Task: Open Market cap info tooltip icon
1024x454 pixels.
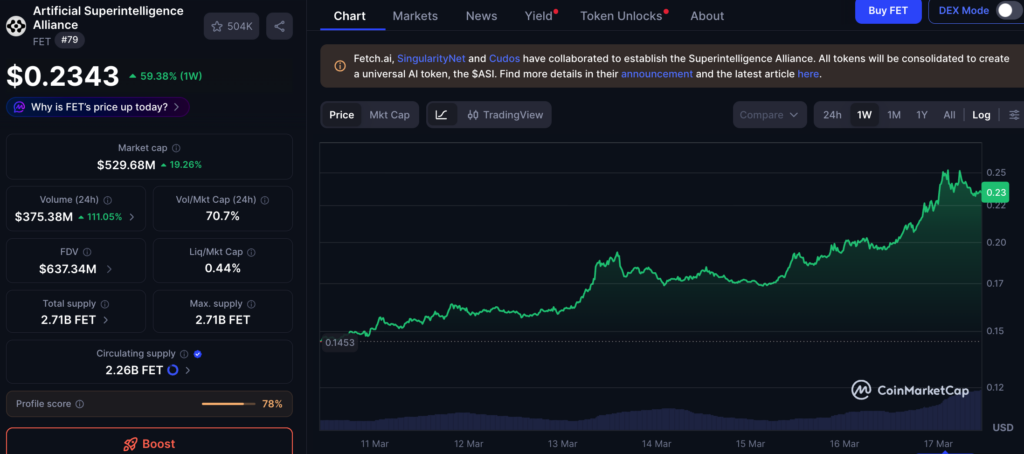Action: (x=176, y=148)
